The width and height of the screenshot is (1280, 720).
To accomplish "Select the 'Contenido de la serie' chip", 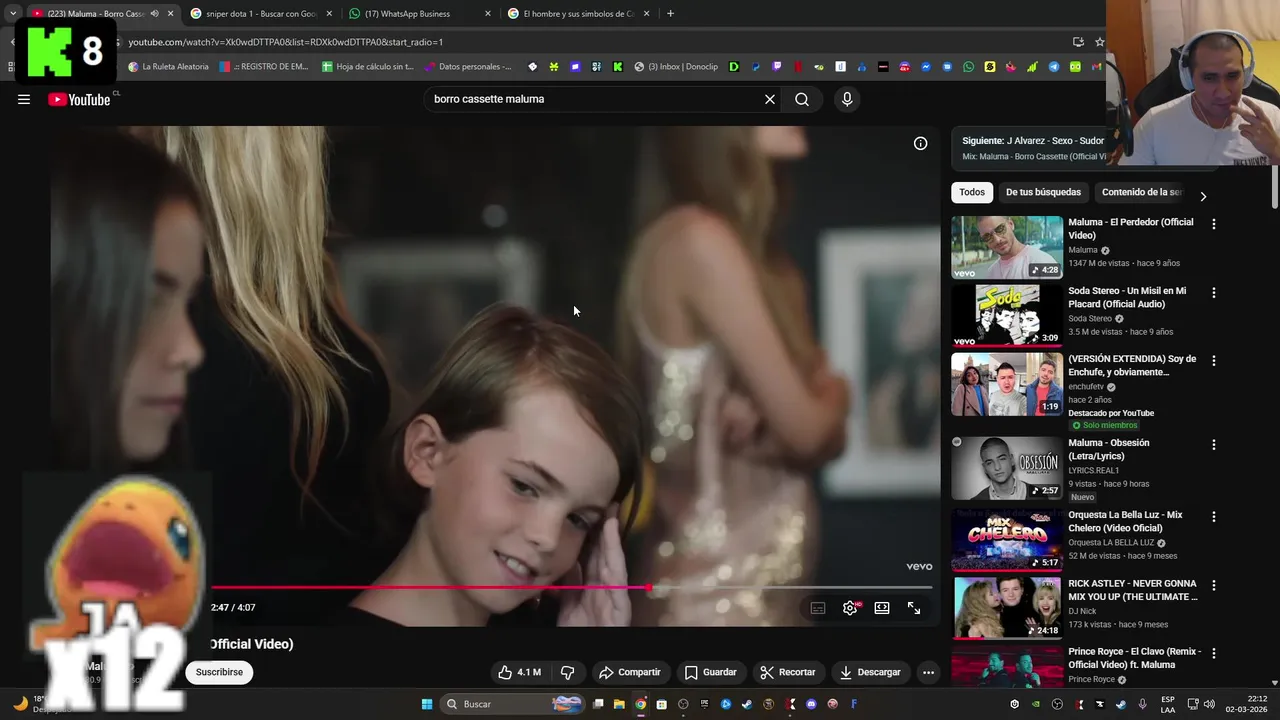I will (x=1141, y=192).
